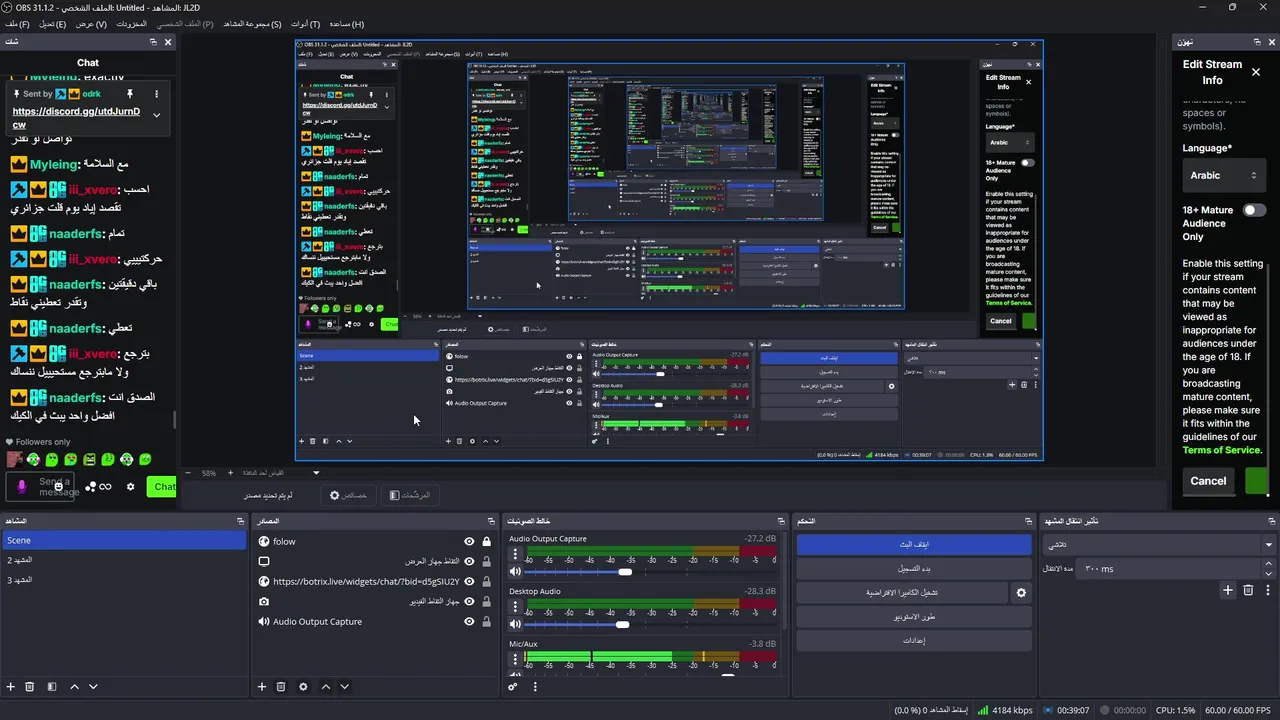Toggle visibility of botrix.live chat source
This screenshot has width=1280, height=720.
point(469,581)
